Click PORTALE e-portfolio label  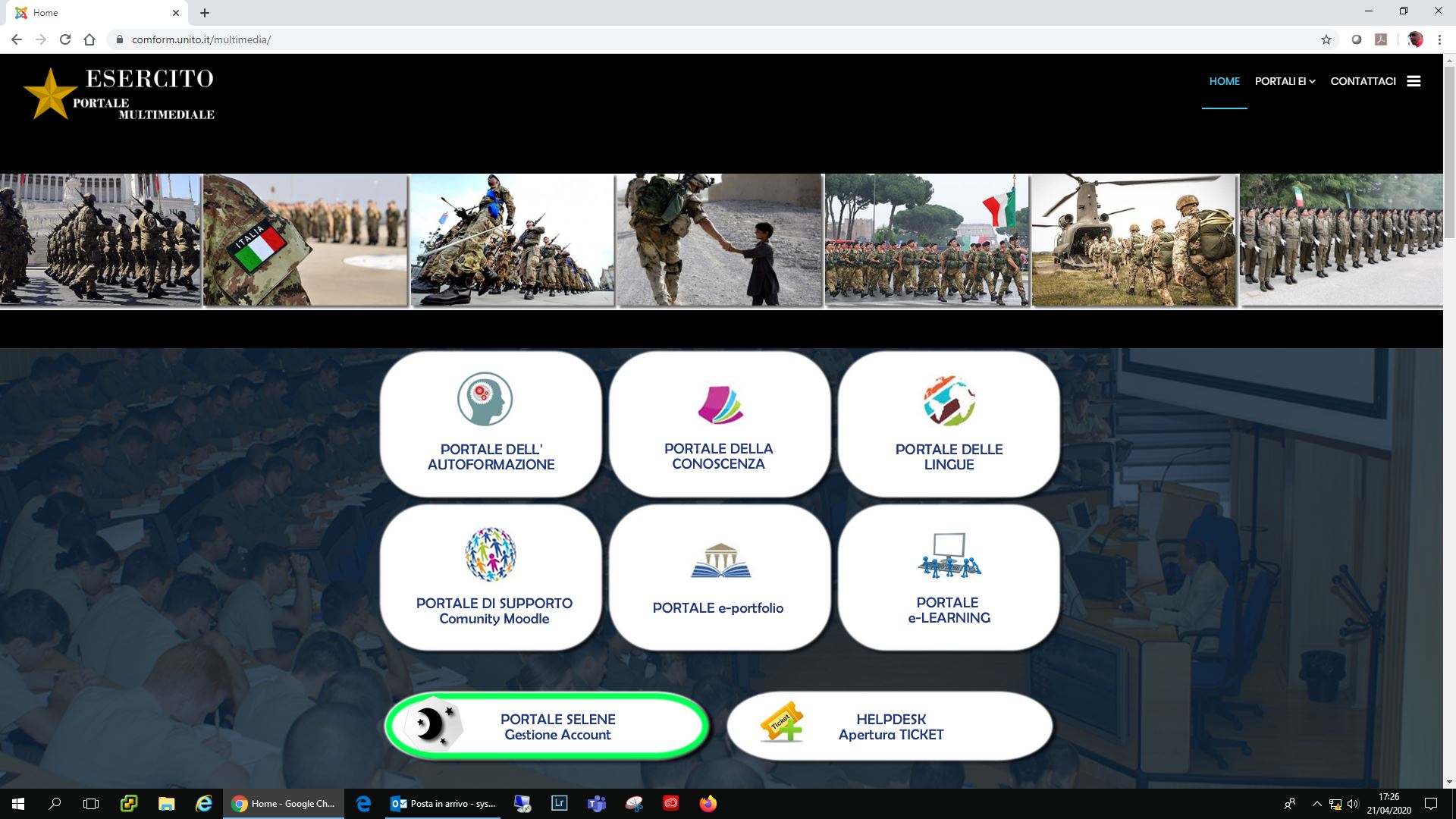pos(718,608)
